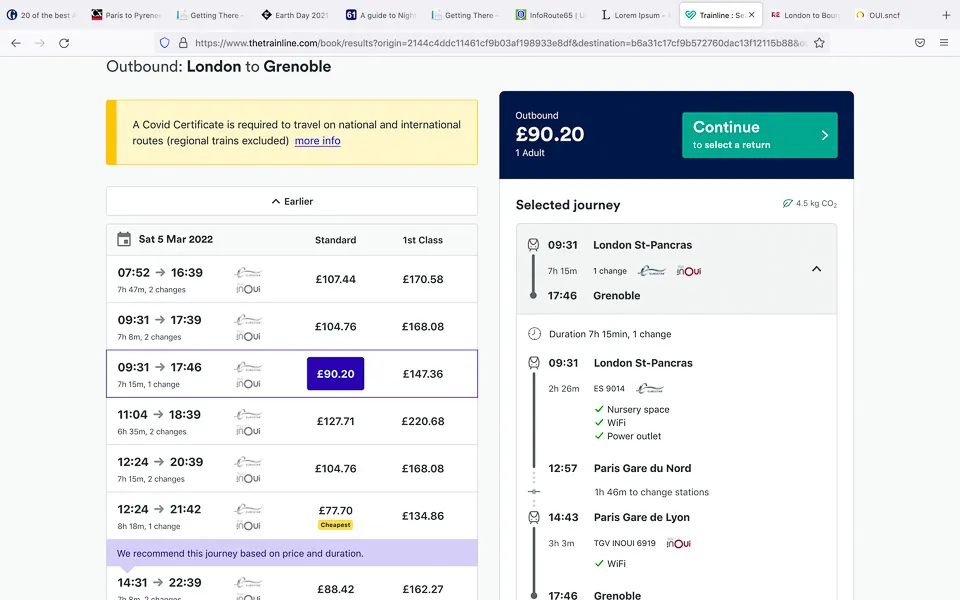This screenshot has height=600, width=960.
Task: Click '1h 46m to change stations' text
Action: (x=651, y=492)
